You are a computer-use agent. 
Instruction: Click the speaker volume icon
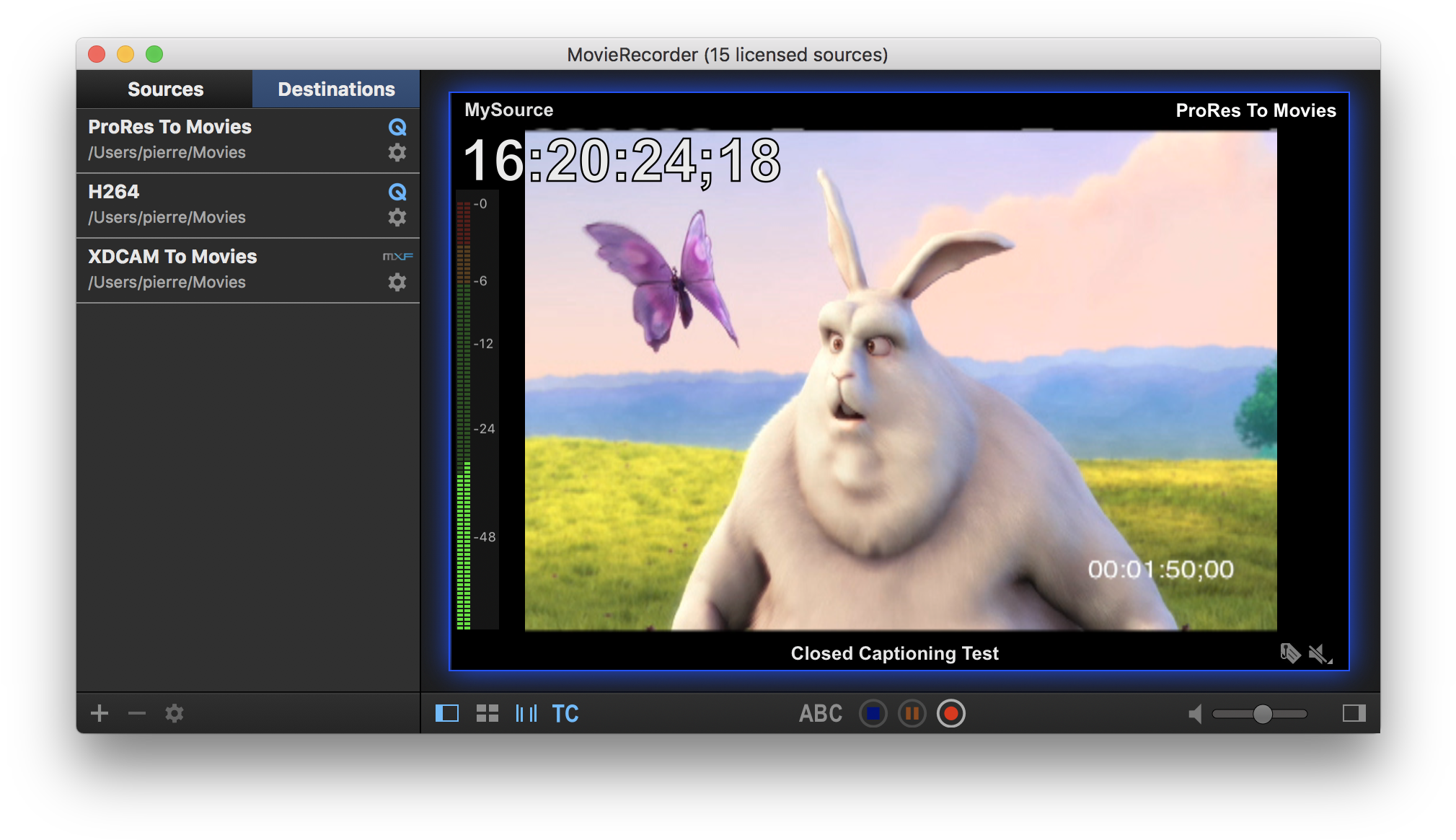click(1195, 714)
